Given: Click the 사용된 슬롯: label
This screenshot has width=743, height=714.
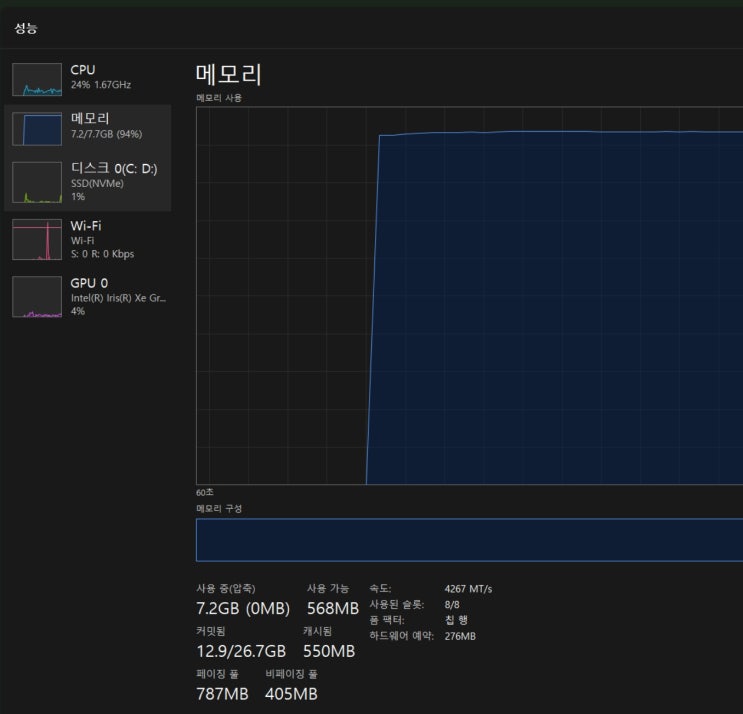Looking at the screenshot, I should (397, 604).
